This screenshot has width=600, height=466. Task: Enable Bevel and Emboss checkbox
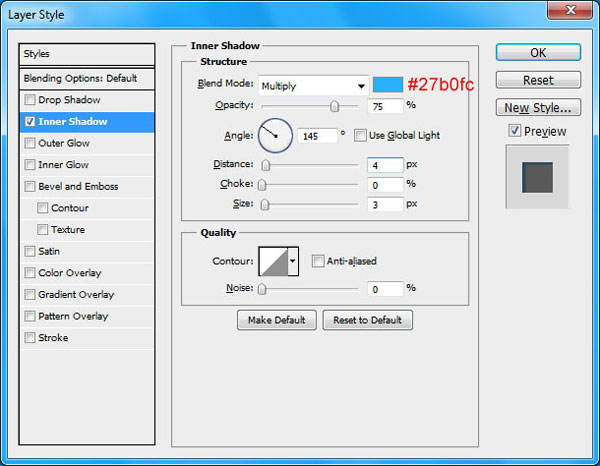click(x=30, y=186)
